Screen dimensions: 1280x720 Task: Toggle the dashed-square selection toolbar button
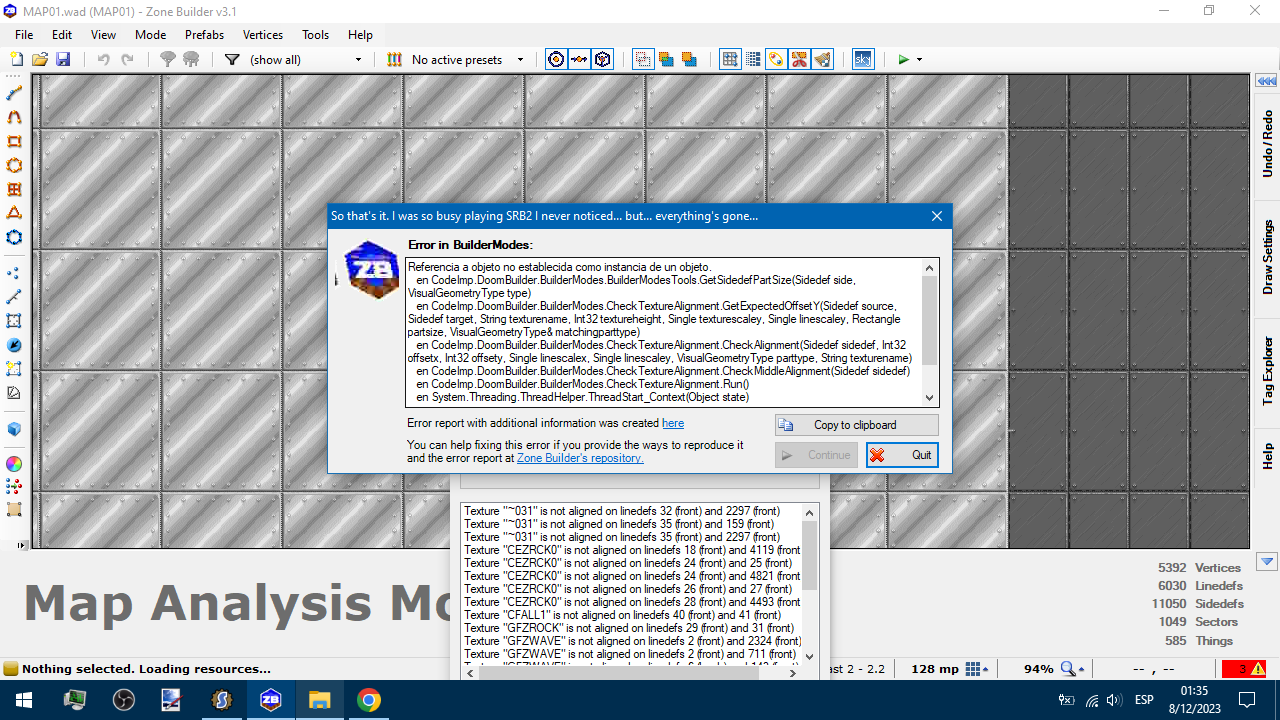click(642, 60)
